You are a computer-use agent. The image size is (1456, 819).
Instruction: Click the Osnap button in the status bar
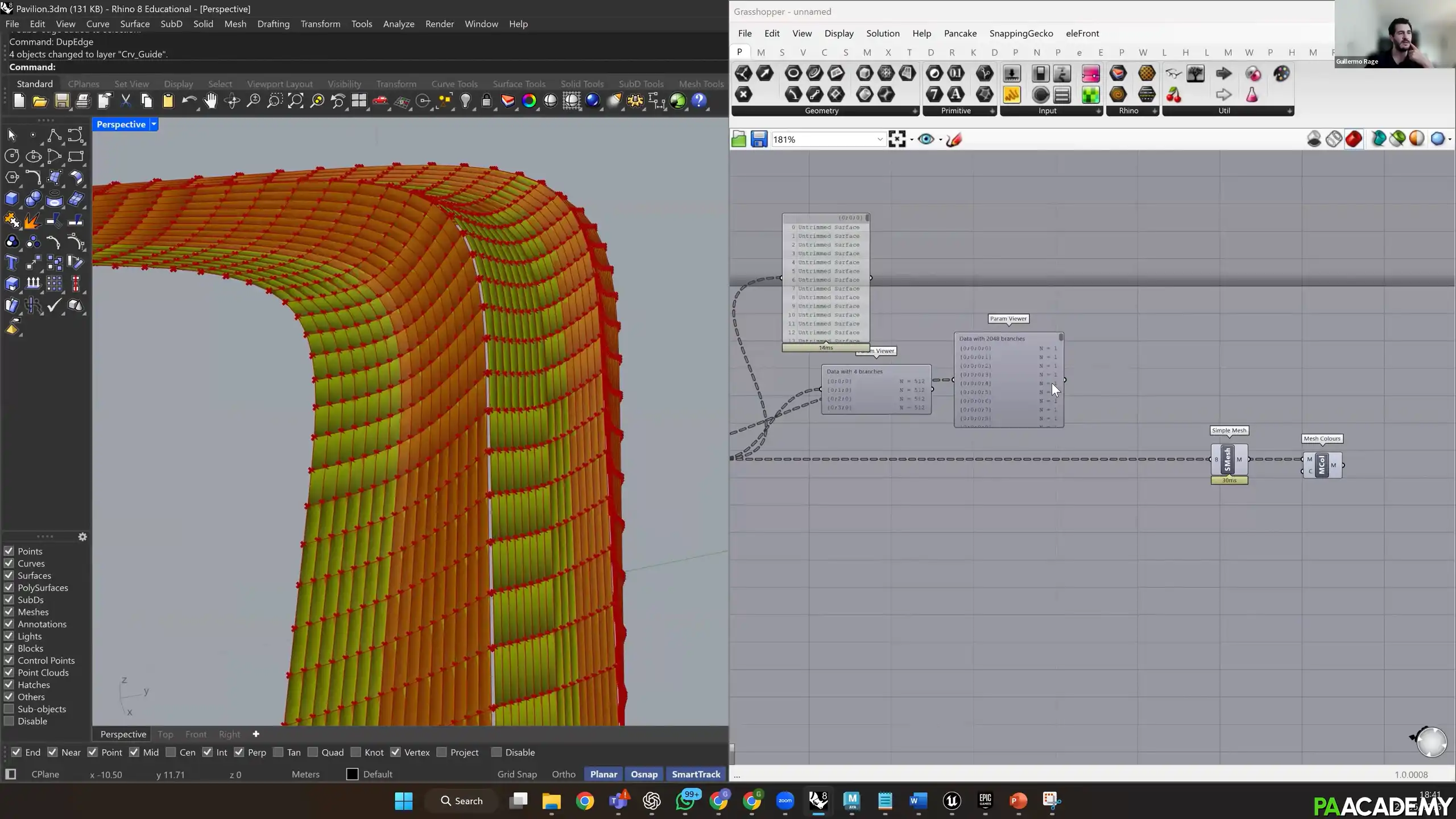[x=643, y=774]
